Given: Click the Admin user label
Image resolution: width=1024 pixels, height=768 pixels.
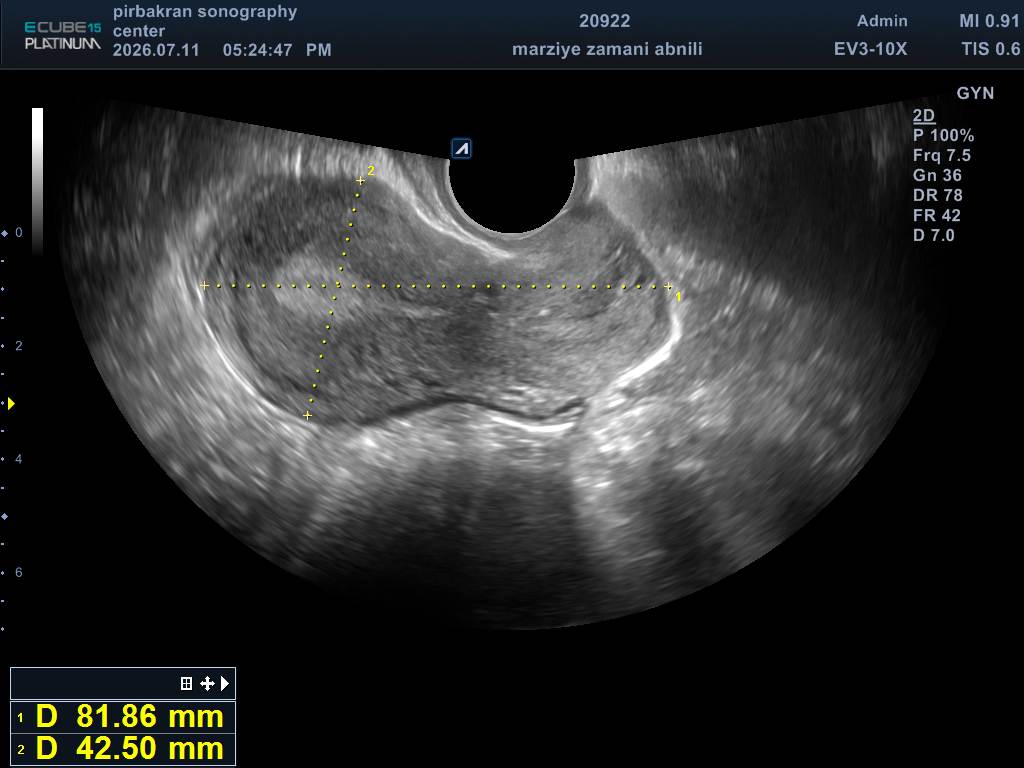Looking at the screenshot, I should [x=882, y=21].
